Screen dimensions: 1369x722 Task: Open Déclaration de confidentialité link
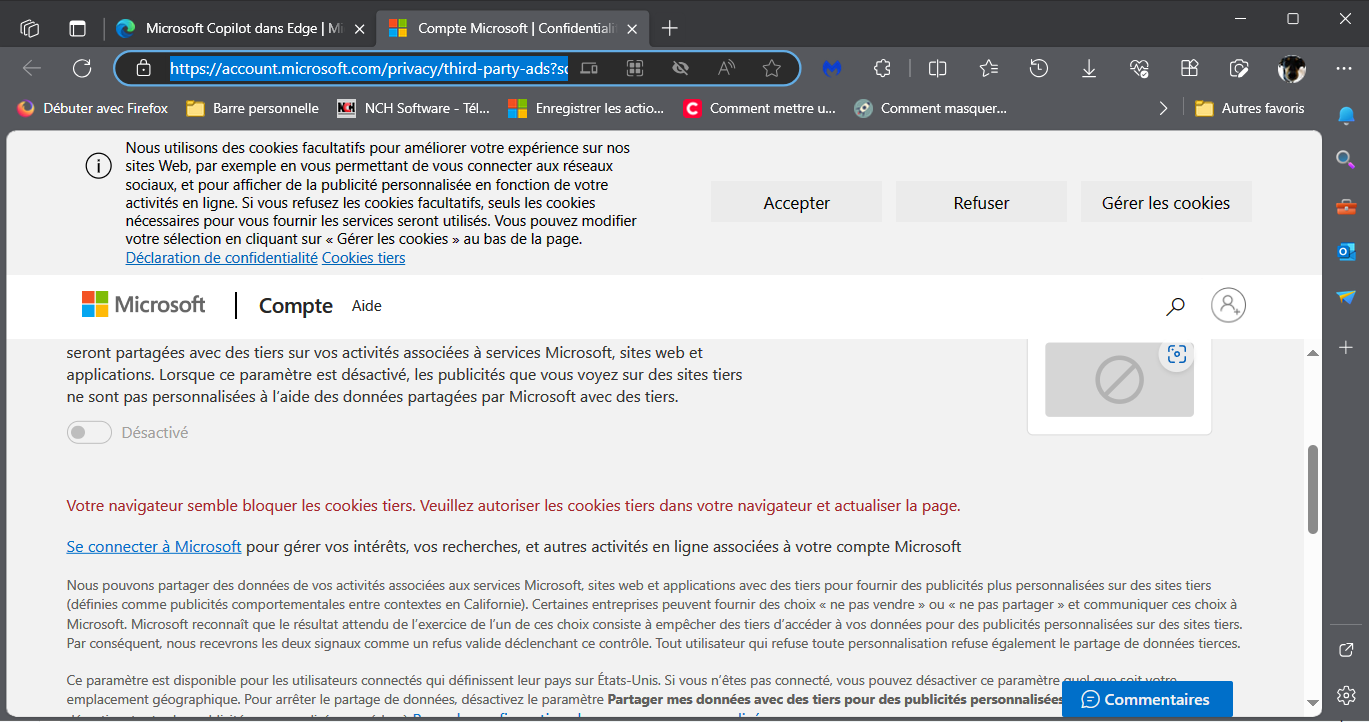[x=222, y=258]
